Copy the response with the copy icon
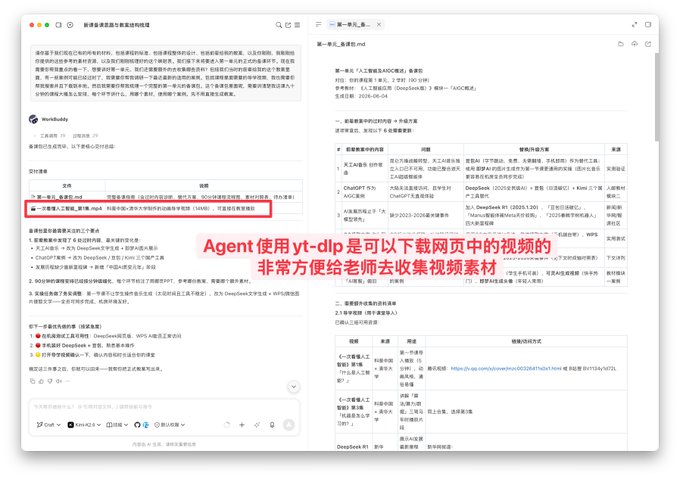The height and width of the screenshot is (479, 680). coord(33,381)
